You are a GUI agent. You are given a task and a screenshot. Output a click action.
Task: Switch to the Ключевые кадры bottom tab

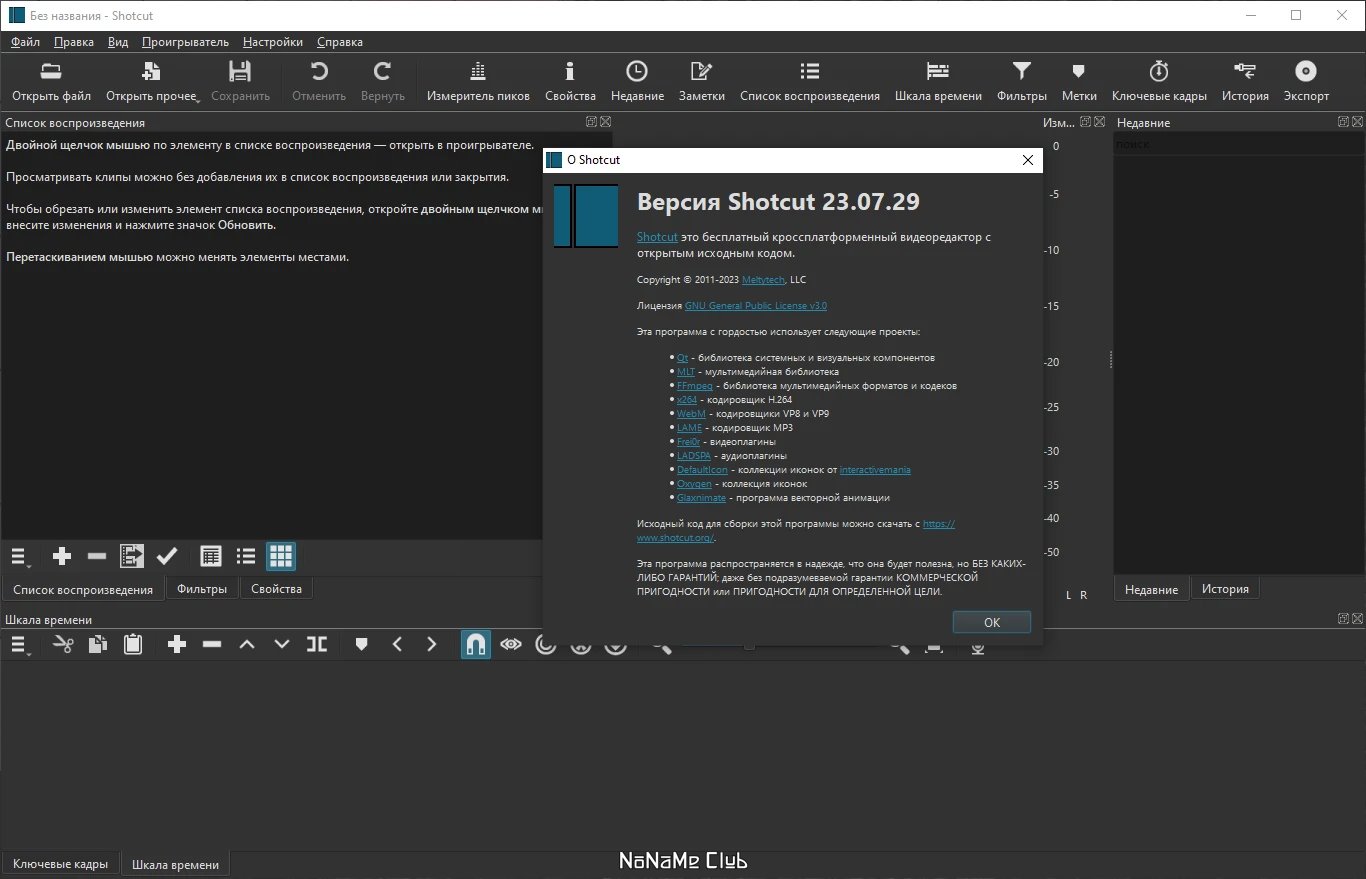click(61, 864)
